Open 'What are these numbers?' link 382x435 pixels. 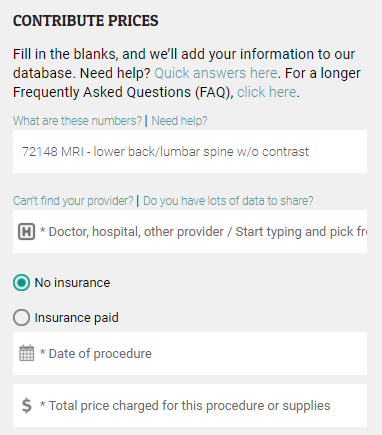(x=77, y=121)
